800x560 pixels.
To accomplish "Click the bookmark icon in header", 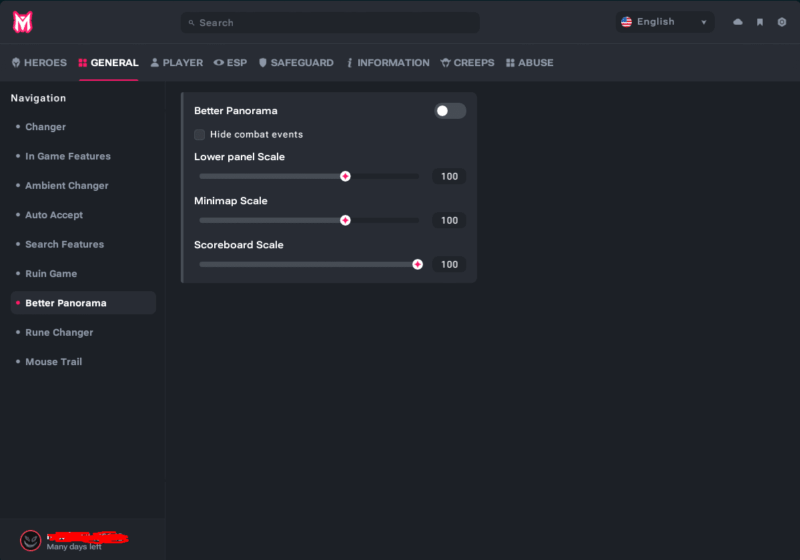I will (760, 22).
